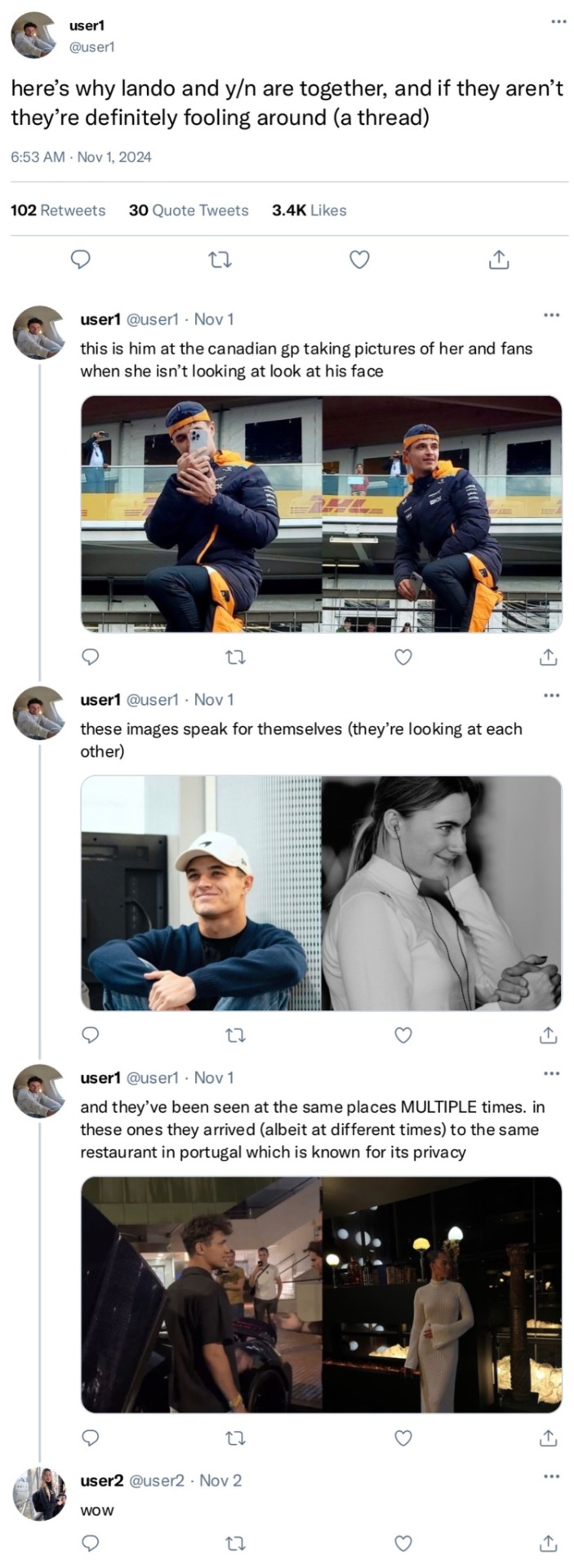Viewport: 574px width, 1568px height.
Task: Open user2's profile avatar
Action: pyautogui.click(x=39, y=1493)
